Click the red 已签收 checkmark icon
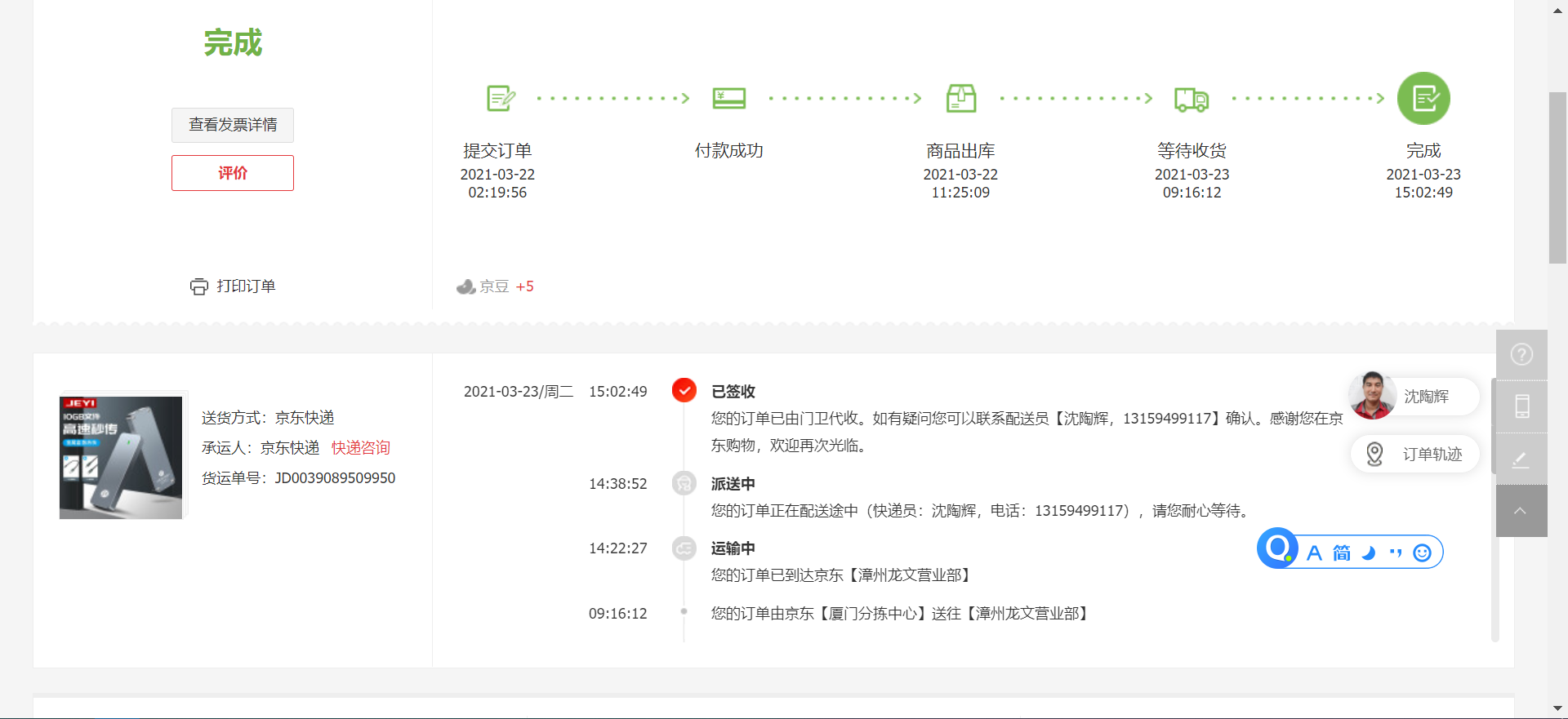 coord(684,390)
